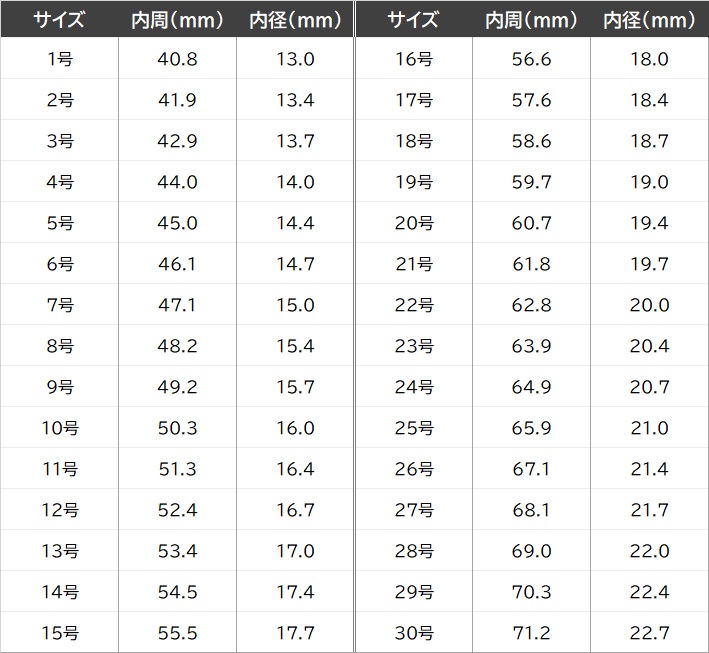
Task: Click the 64.9 circumference value
Action: (531, 387)
